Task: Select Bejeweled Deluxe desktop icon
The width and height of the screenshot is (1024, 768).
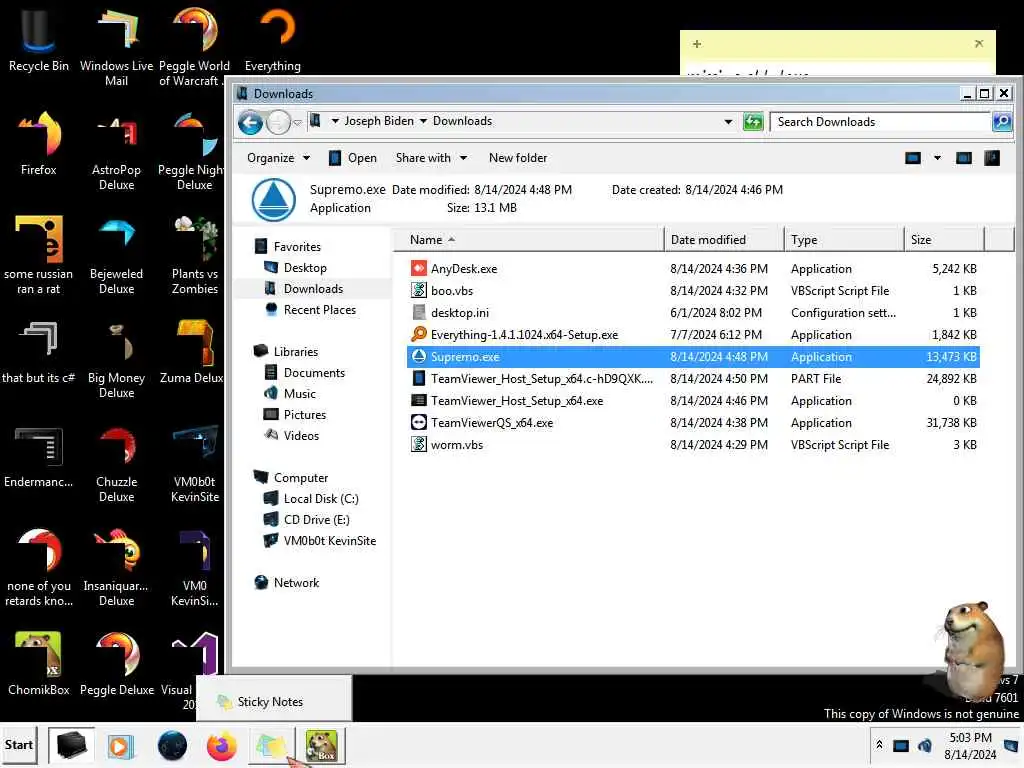Action: [116, 255]
